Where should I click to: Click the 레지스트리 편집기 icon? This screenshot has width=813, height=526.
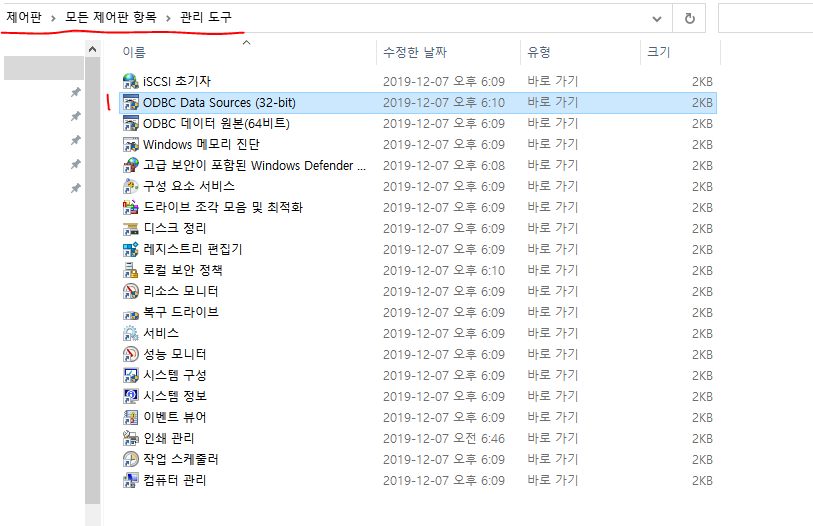tap(131, 250)
